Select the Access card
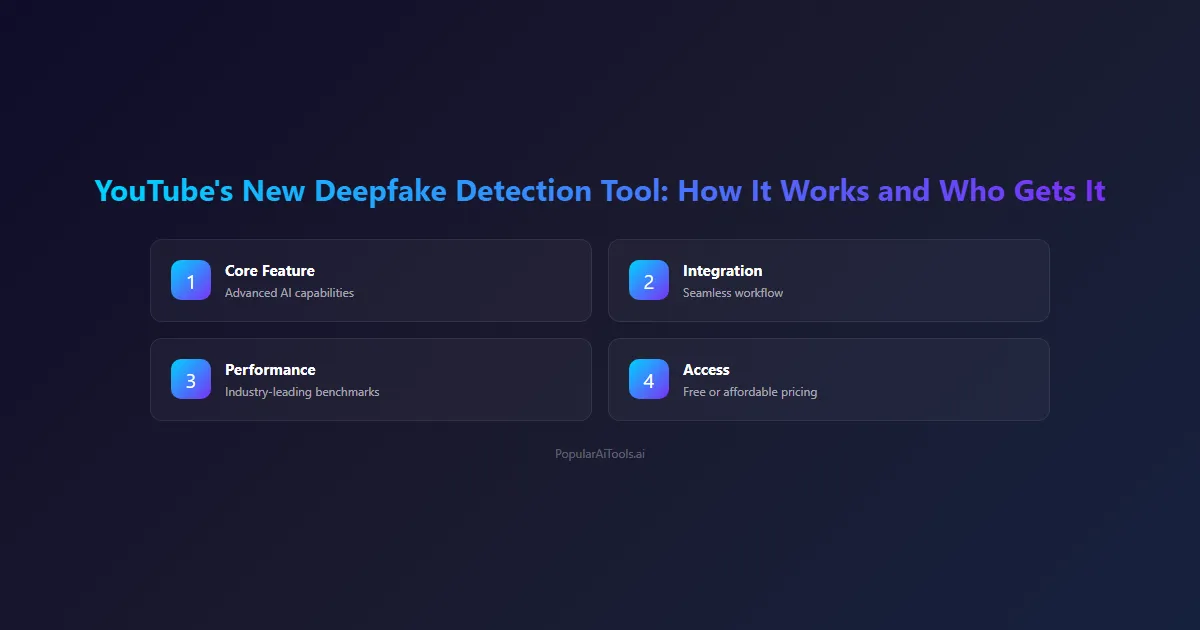This screenshot has width=1200, height=630. point(828,380)
